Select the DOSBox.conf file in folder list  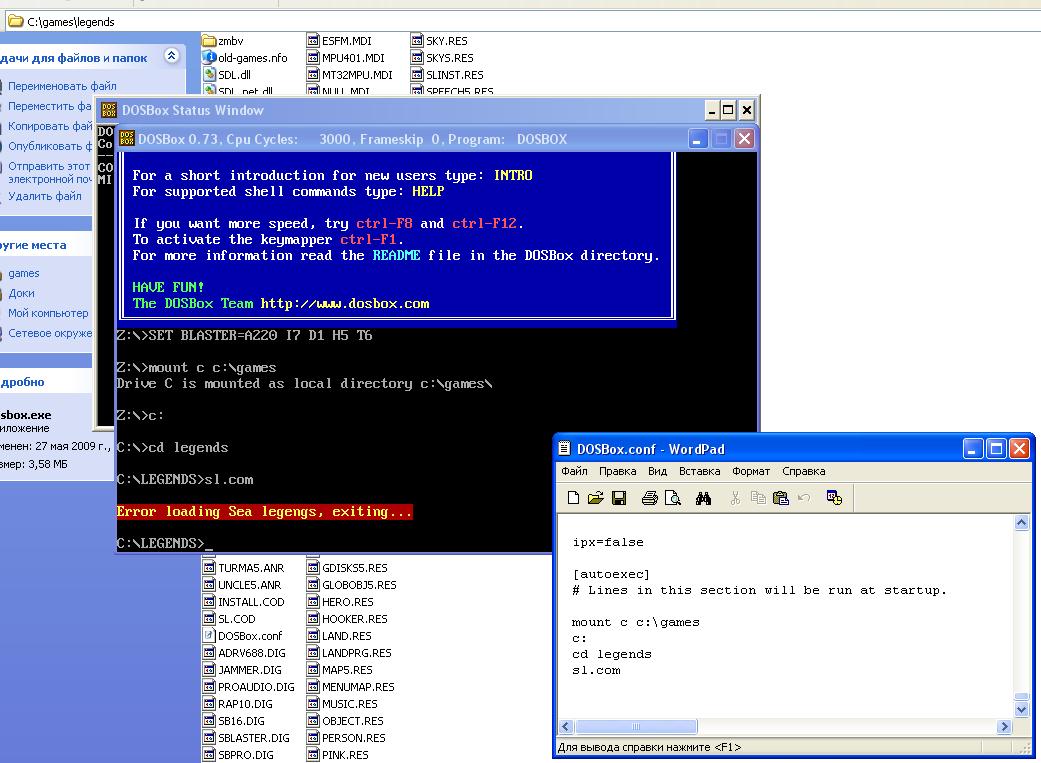pyautogui.click(x=250, y=636)
